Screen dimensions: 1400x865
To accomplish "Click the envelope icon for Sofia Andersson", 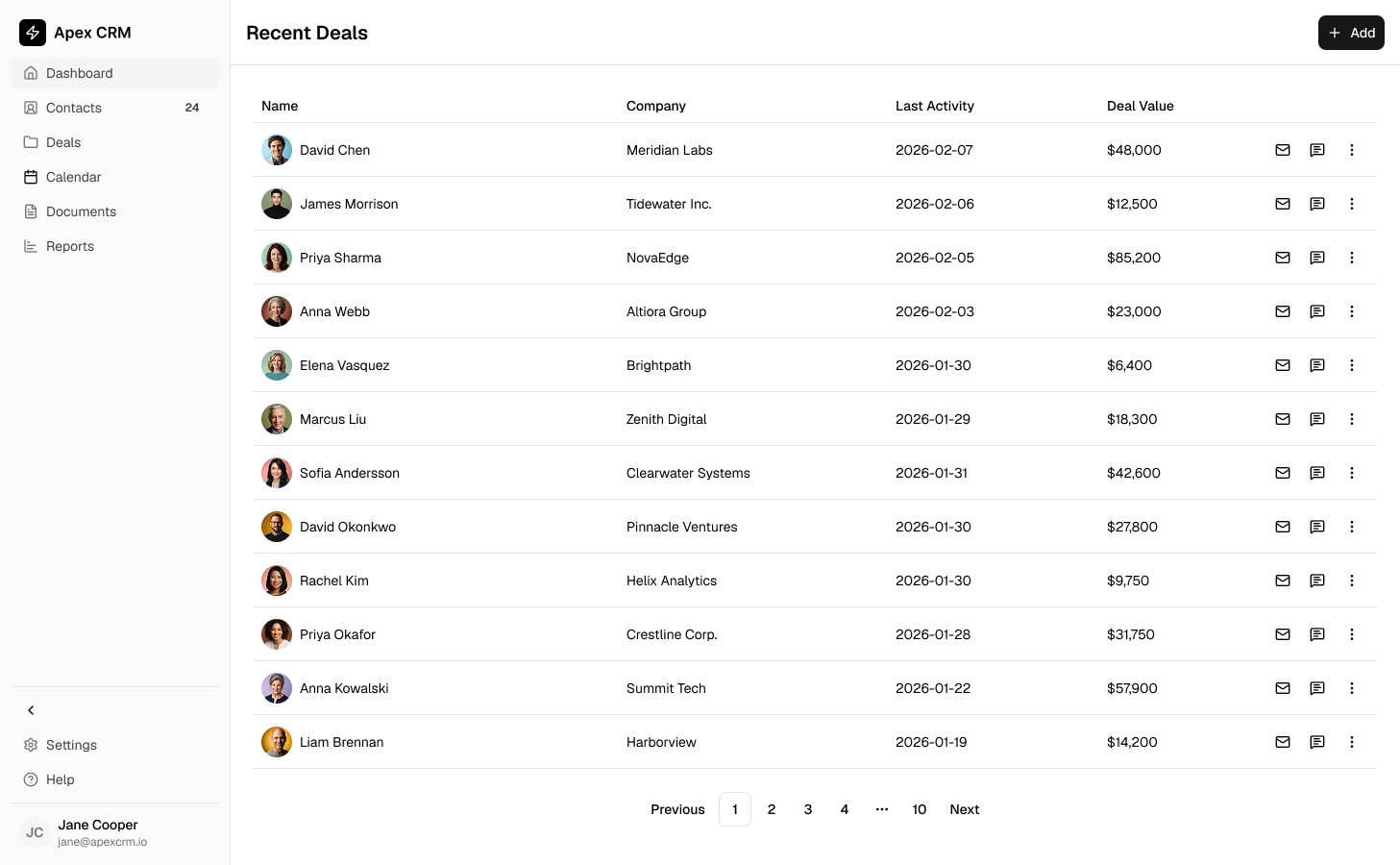I will (1283, 473).
